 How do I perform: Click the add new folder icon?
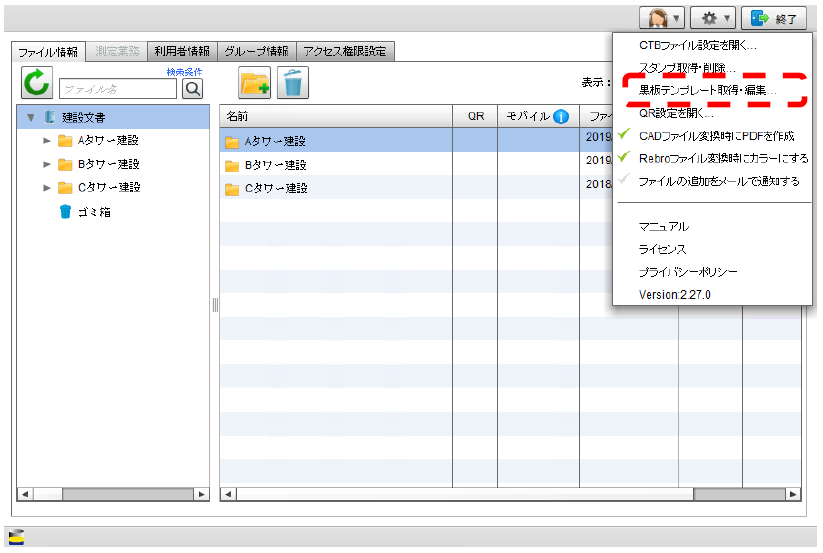[255, 83]
